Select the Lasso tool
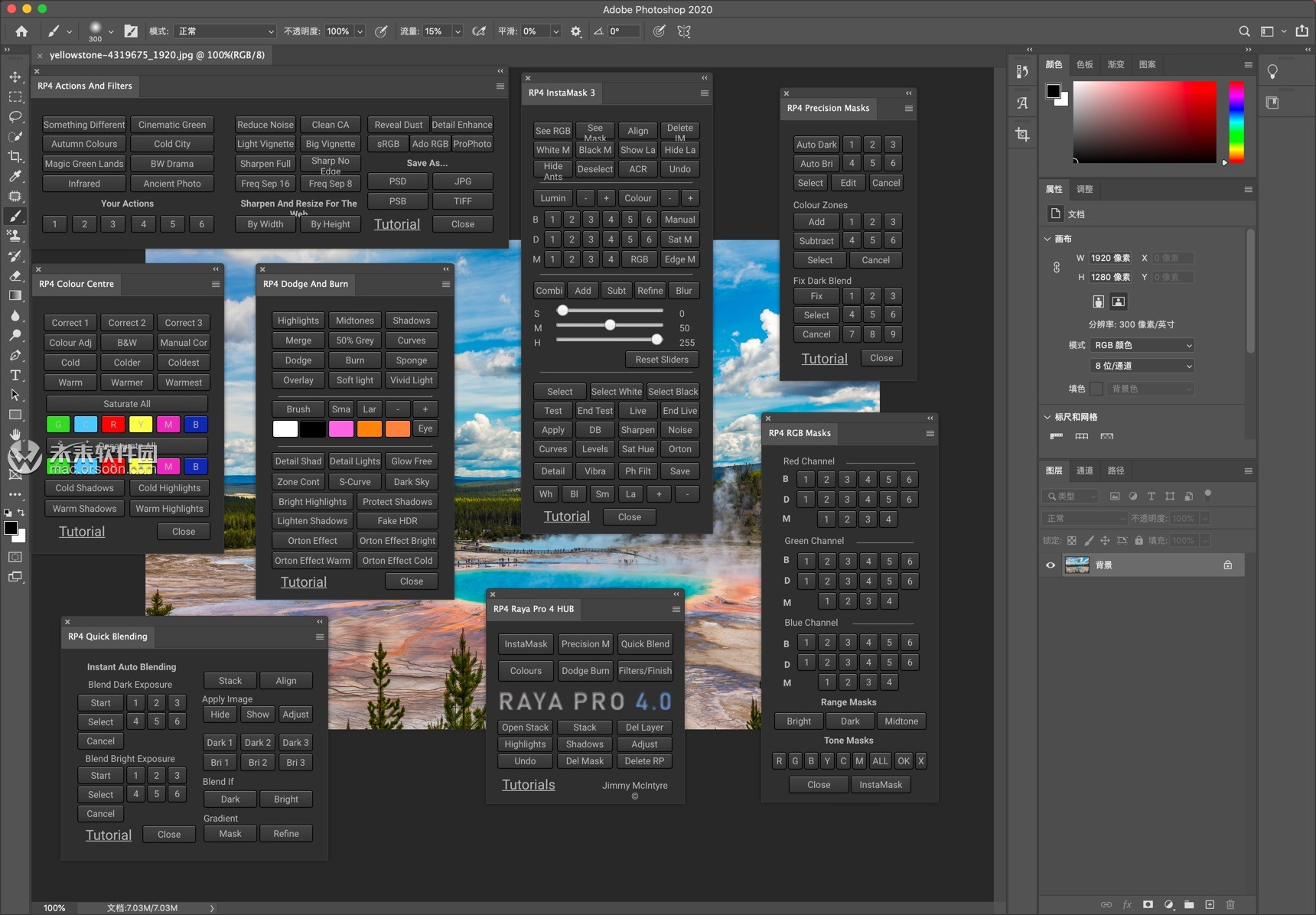 (15, 117)
